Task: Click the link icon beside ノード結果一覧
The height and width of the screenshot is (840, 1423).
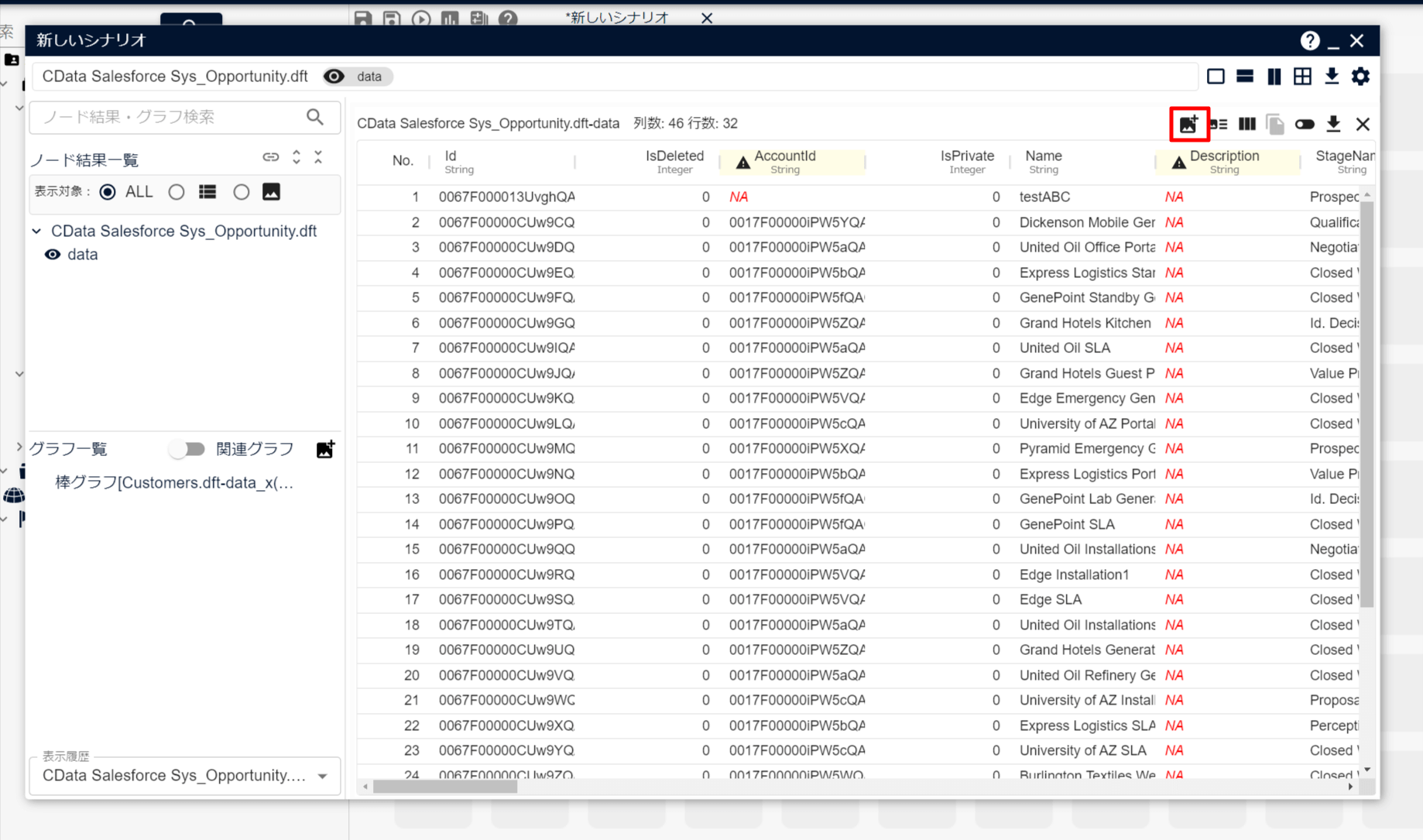Action: tap(270, 157)
